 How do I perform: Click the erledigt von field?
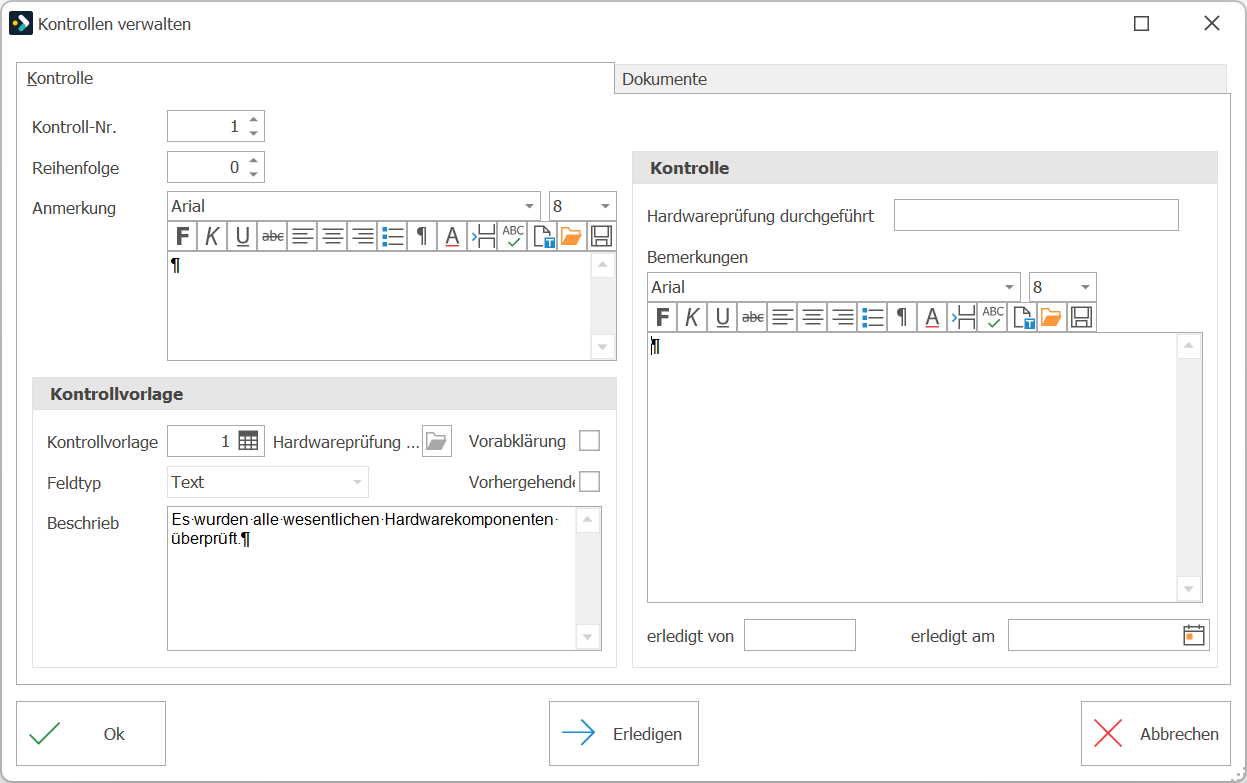(x=800, y=635)
